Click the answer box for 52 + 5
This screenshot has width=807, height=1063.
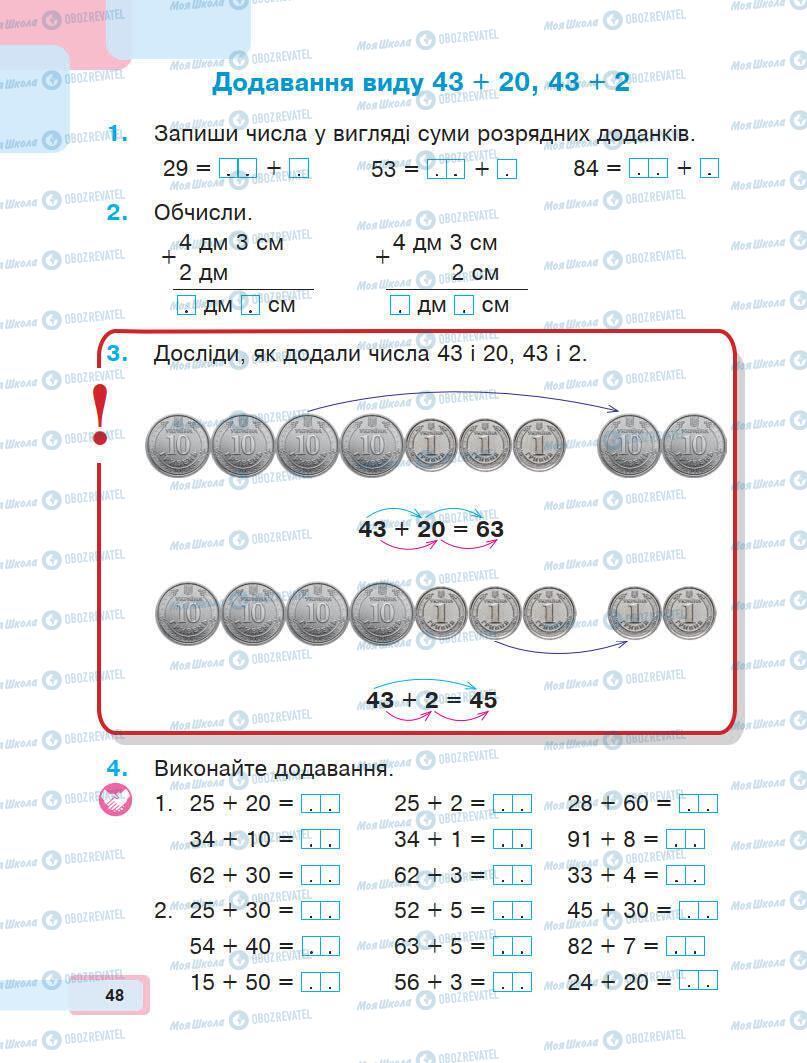(512, 910)
